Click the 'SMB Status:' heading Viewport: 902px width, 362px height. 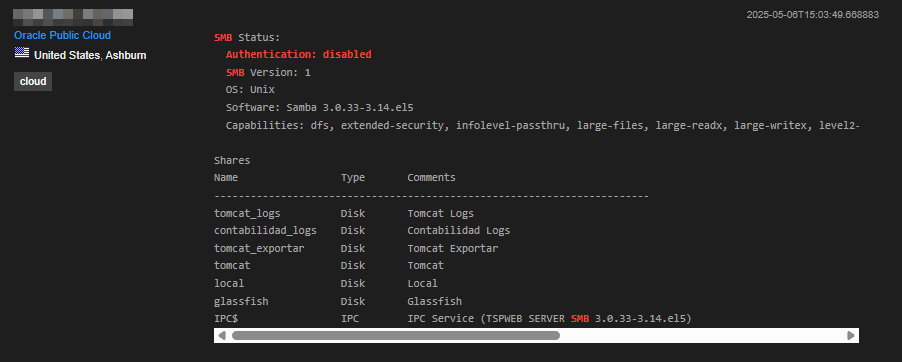tap(247, 37)
